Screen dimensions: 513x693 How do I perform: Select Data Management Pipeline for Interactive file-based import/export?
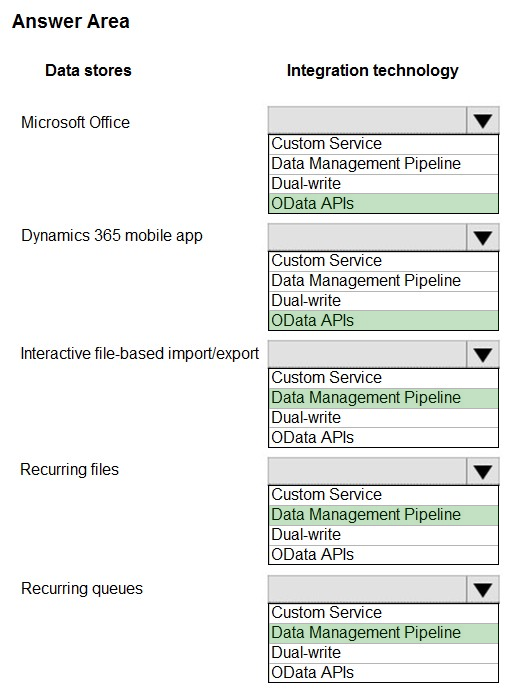pos(384,398)
